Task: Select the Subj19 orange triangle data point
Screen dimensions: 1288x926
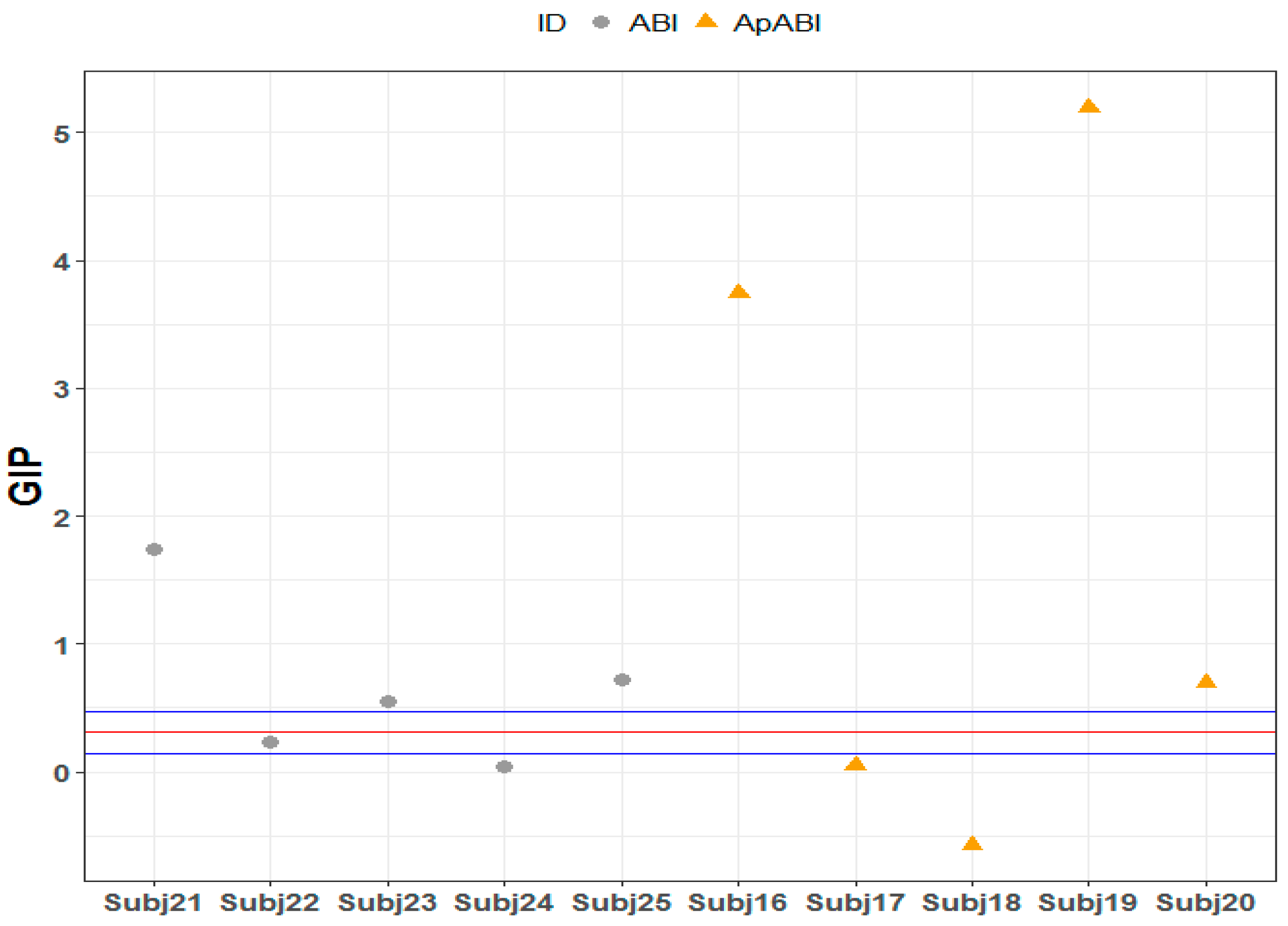Action: 1089,106
